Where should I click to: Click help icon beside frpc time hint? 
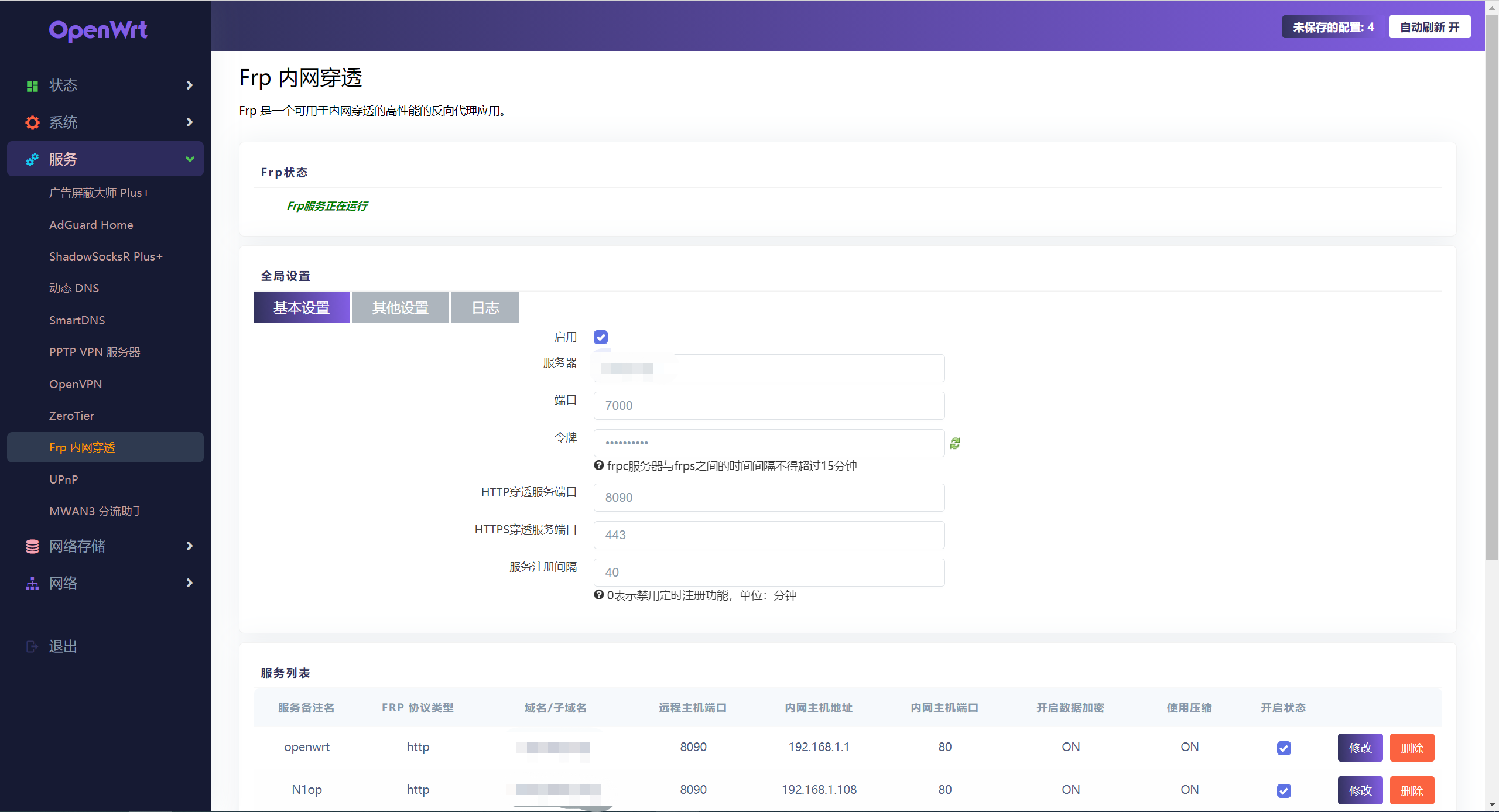(x=598, y=465)
